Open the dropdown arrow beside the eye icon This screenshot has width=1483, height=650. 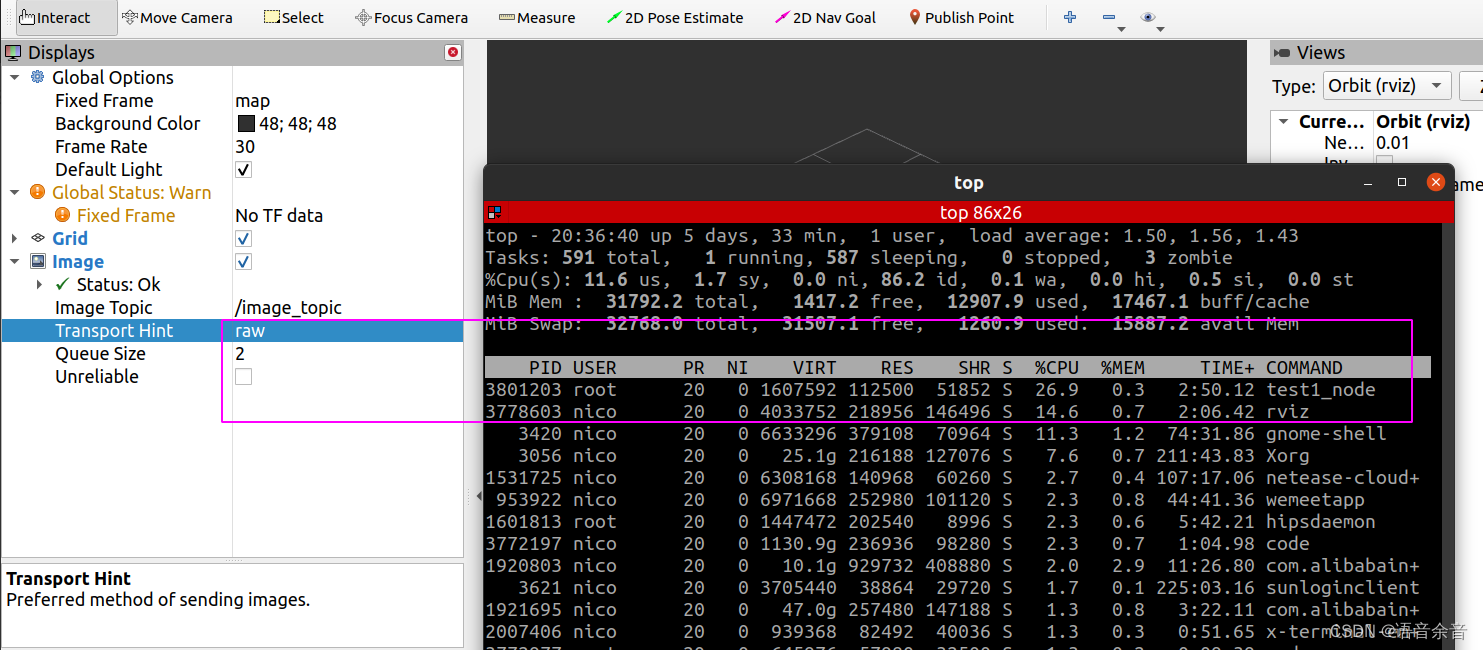pos(1160,29)
